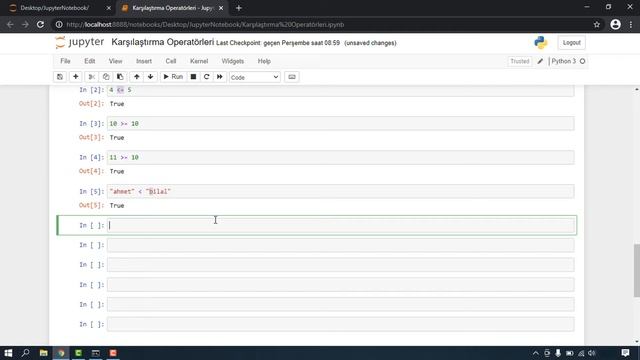Open volume control in system tray
This screenshot has width=640, height=360.
[x=592, y=353]
